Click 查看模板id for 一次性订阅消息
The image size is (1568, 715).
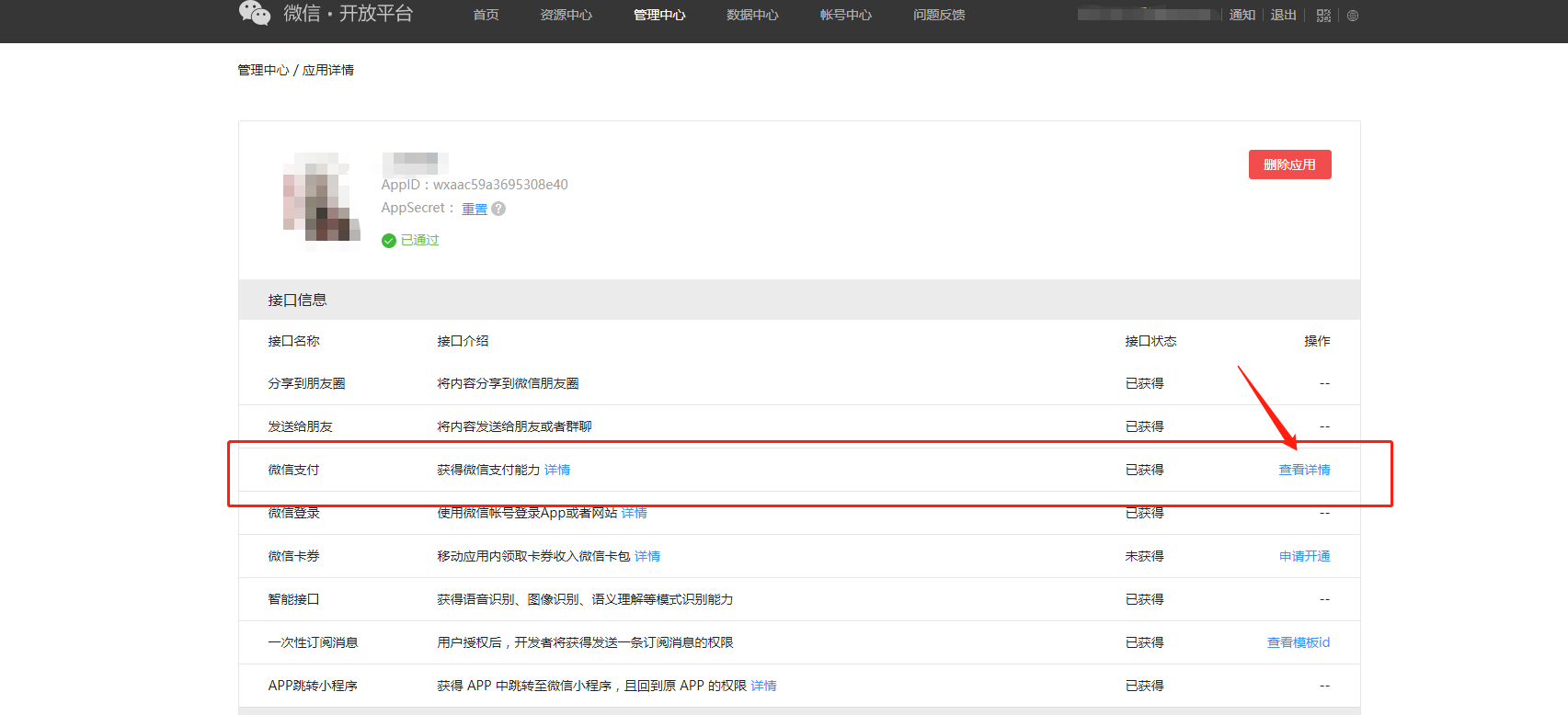pos(1299,642)
